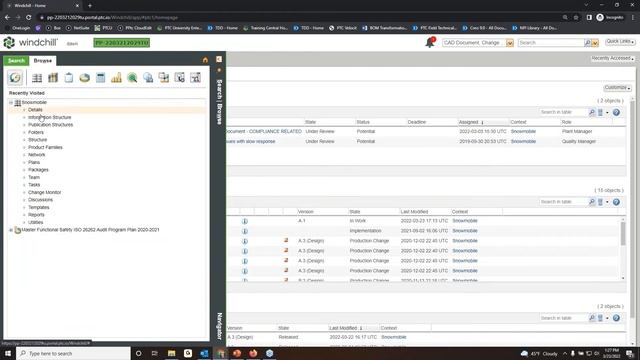Focus Search in table field of the 15 objects table

[x=563, y=202]
